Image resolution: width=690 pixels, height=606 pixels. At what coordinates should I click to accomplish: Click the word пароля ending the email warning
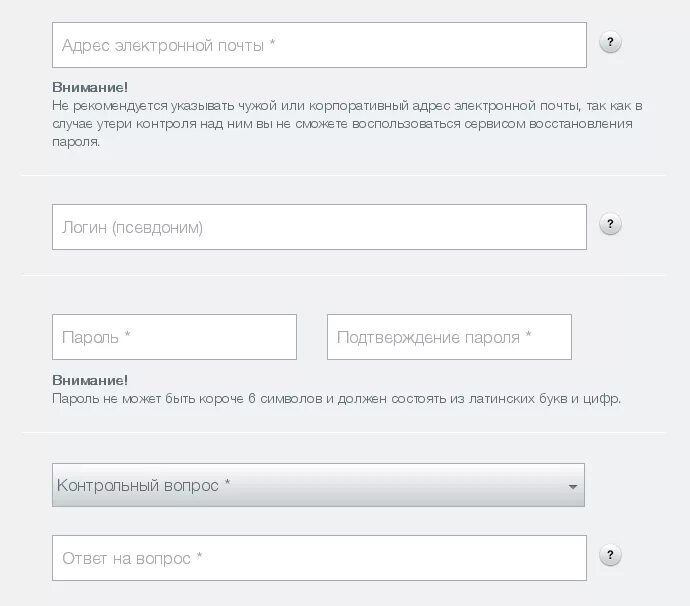[76, 142]
